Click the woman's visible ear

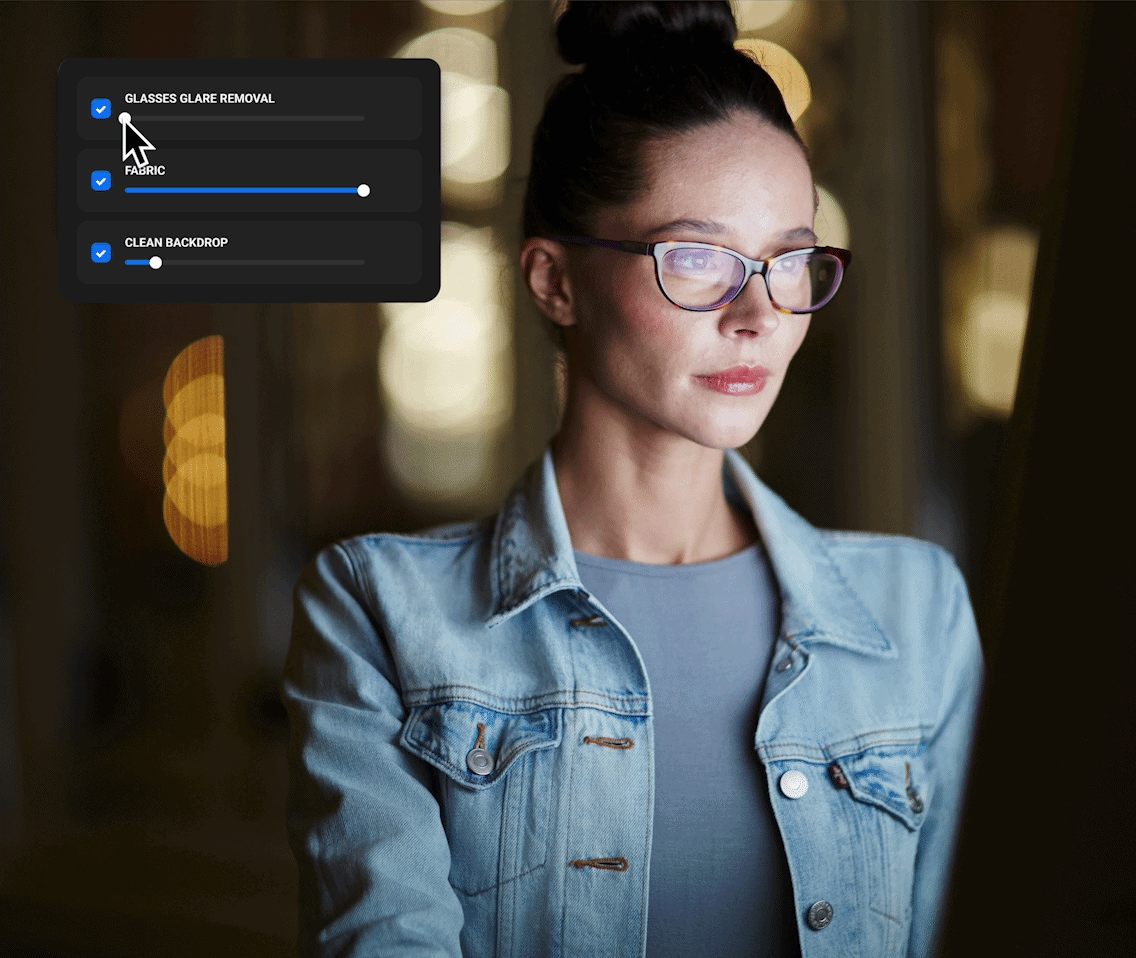pos(547,282)
